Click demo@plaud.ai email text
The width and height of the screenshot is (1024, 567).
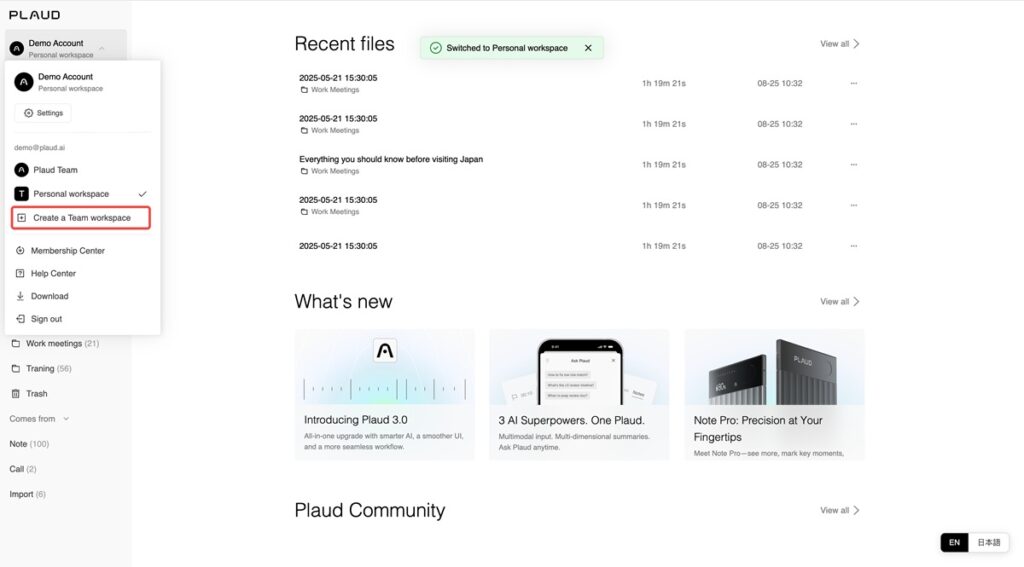[39, 148]
